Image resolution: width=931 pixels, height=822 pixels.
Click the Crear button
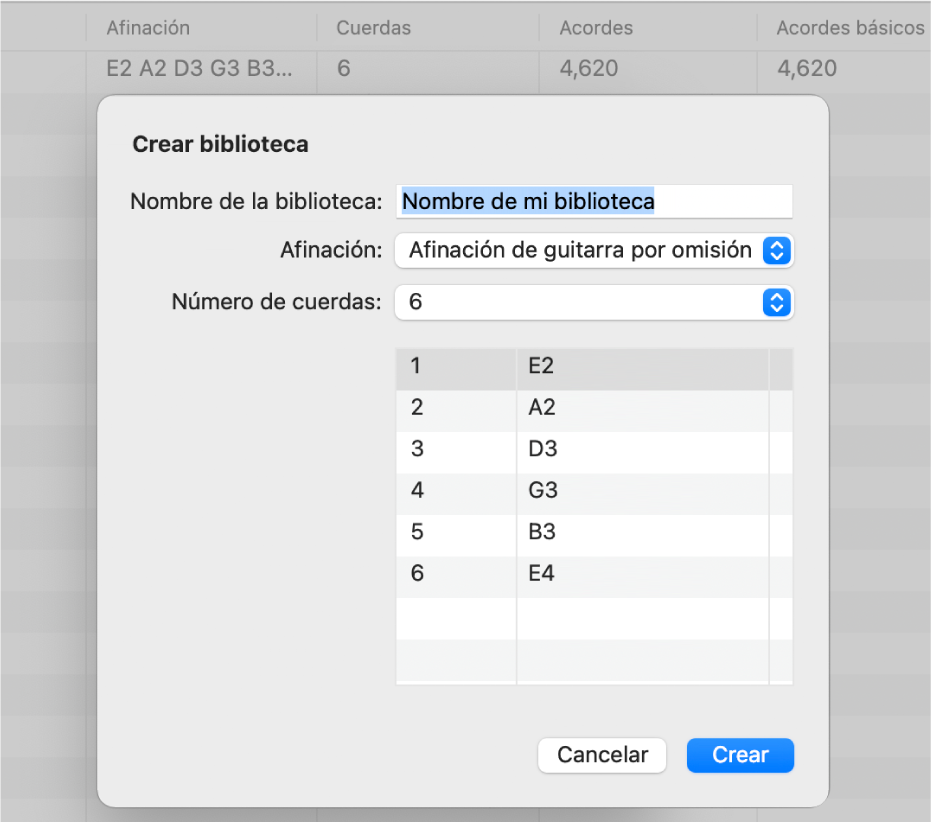pyautogui.click(x=740, y=755)
